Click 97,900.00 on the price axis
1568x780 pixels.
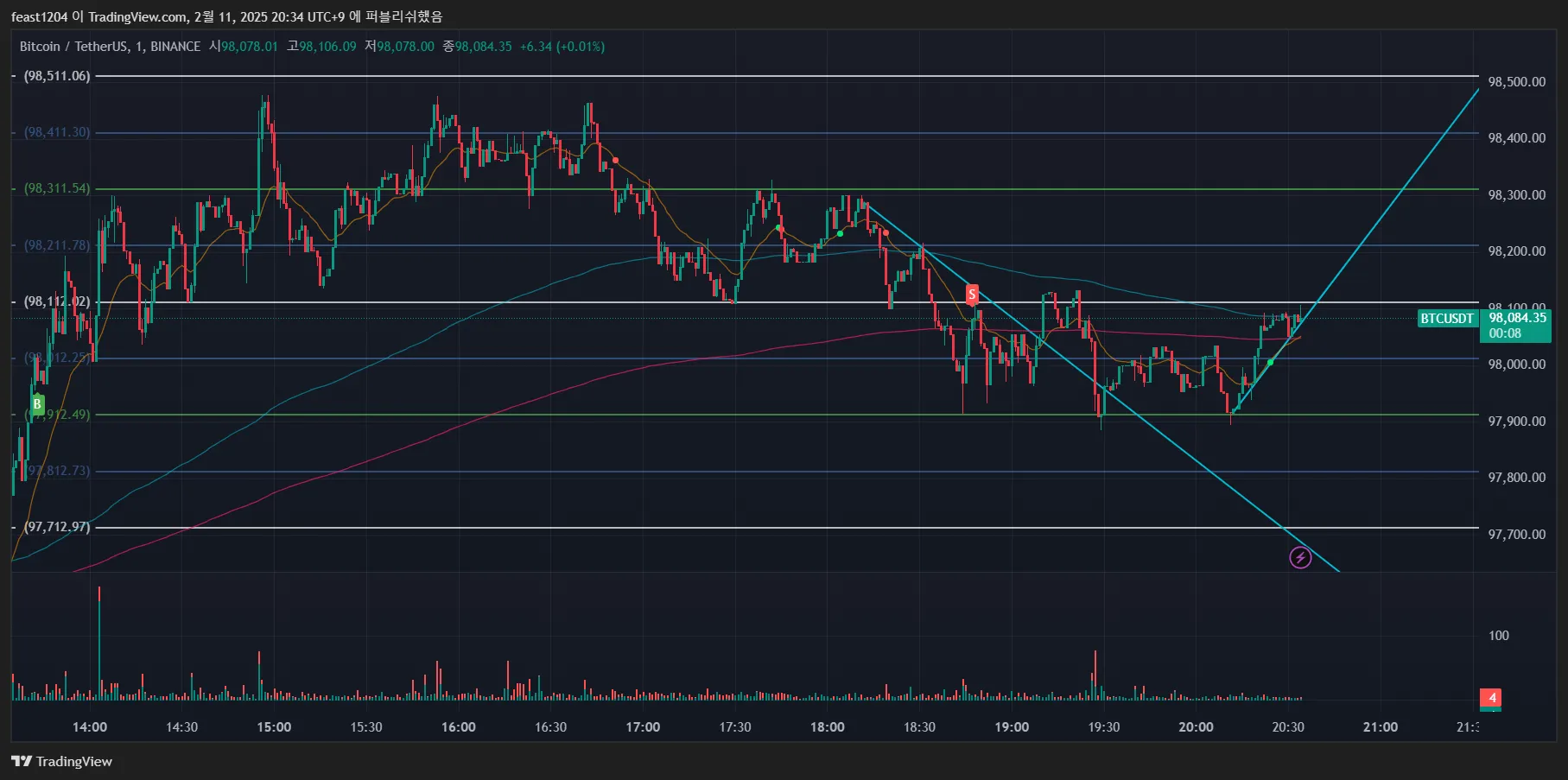(x=1516, y=422)
